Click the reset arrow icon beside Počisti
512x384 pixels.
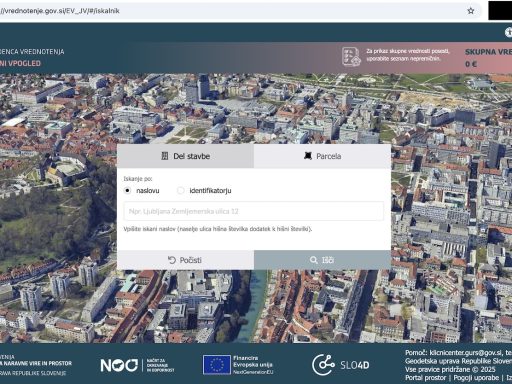(x=172, y=260)
